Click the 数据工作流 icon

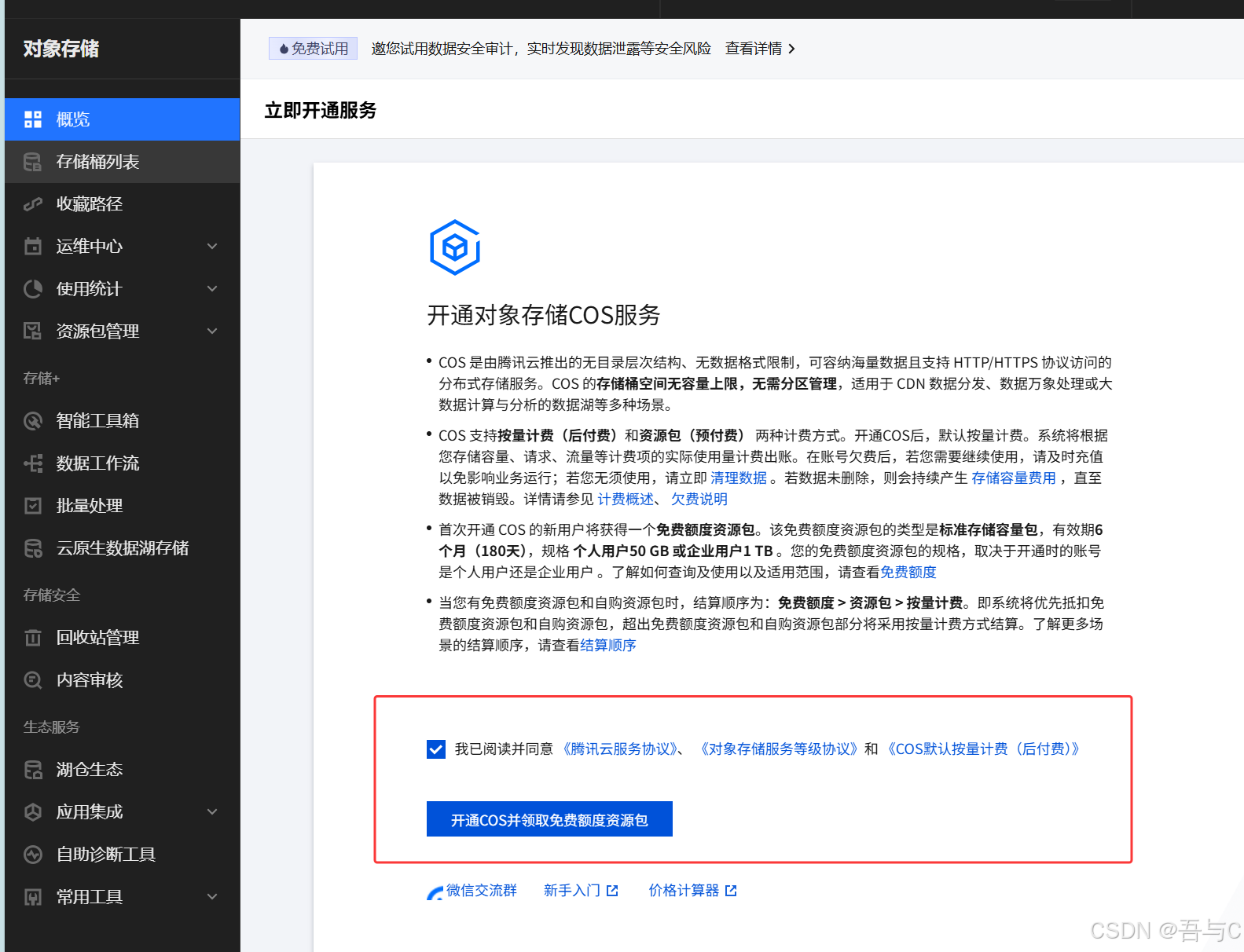point(33,463)
